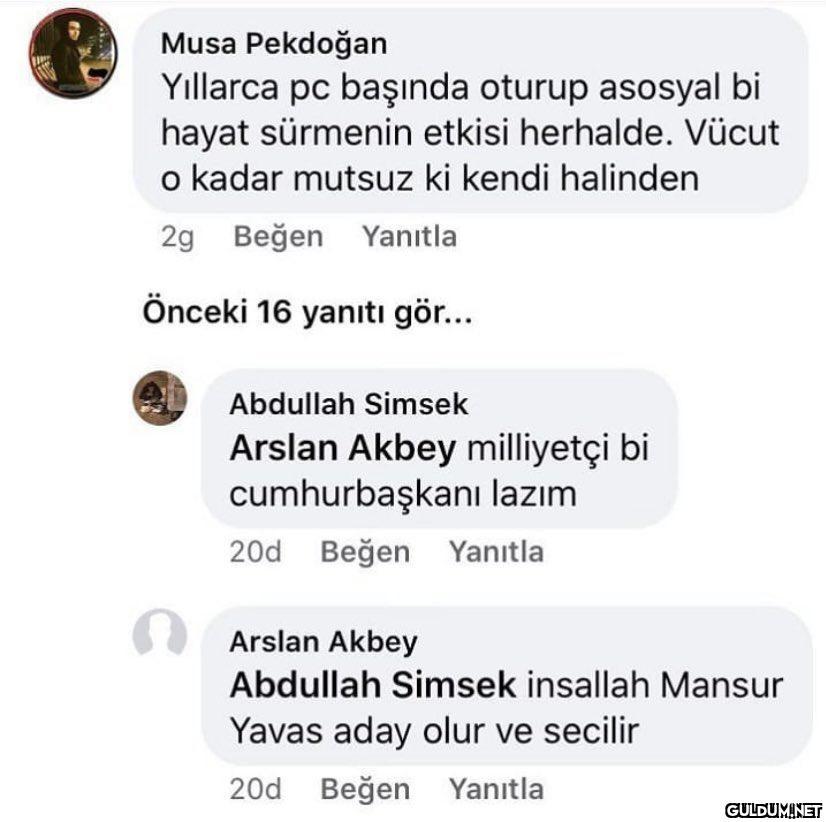Click the GULDUM.NET watermark logo
This screenshot has height=822, width=826.
click(x=773, y=810)
